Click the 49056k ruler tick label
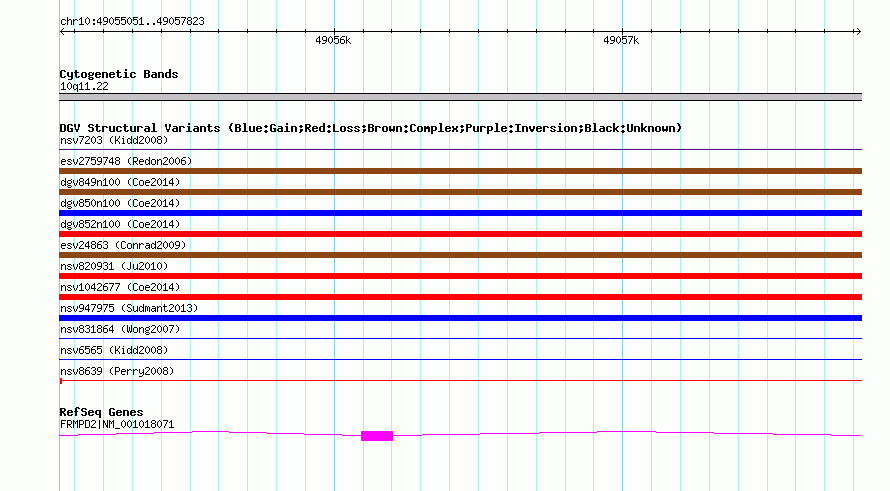This screenshot has height=491, width=890. (333, 40)
